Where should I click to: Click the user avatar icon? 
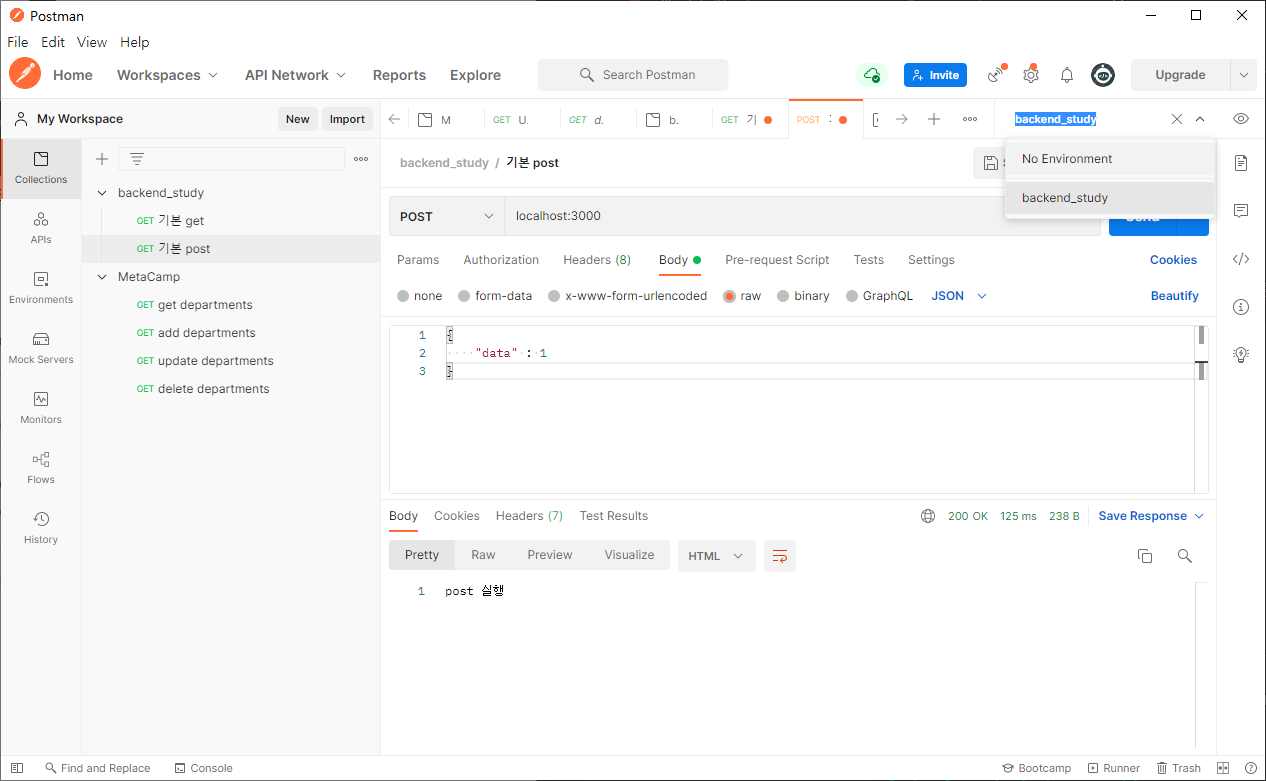pos(1103,75)
